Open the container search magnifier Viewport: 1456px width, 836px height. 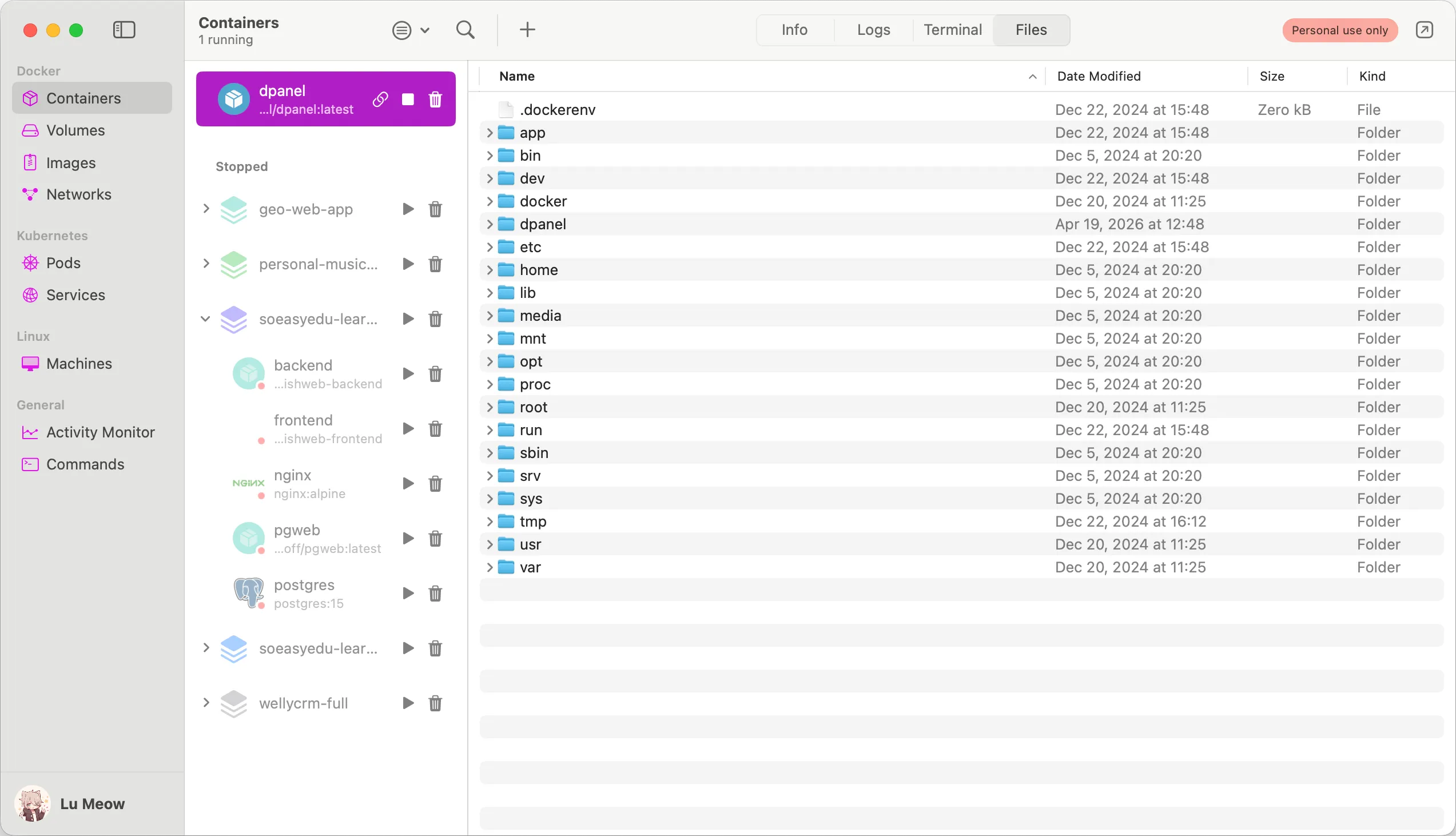tap(465, 30)
